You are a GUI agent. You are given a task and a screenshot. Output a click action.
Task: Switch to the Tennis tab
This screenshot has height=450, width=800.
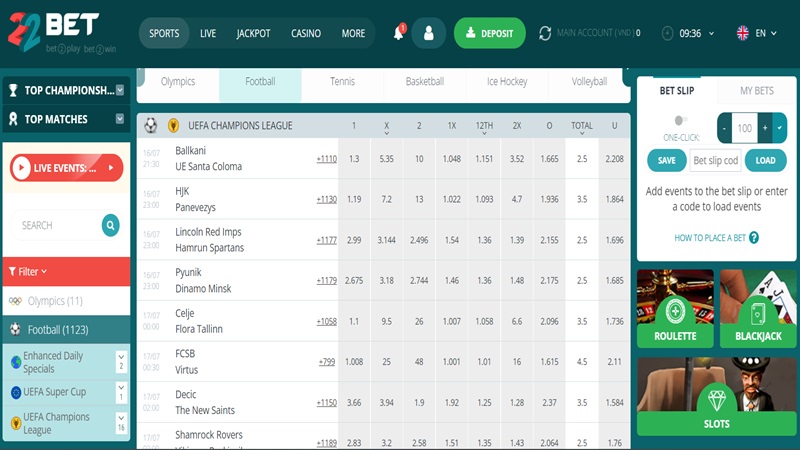(x=342, y=82)
